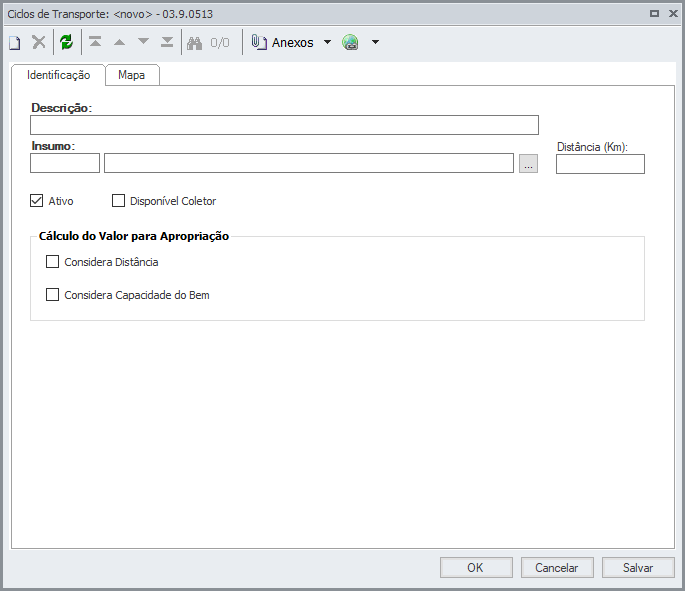The image size is (685, 591).
Task: Click the new record icon
Action: 15,43
